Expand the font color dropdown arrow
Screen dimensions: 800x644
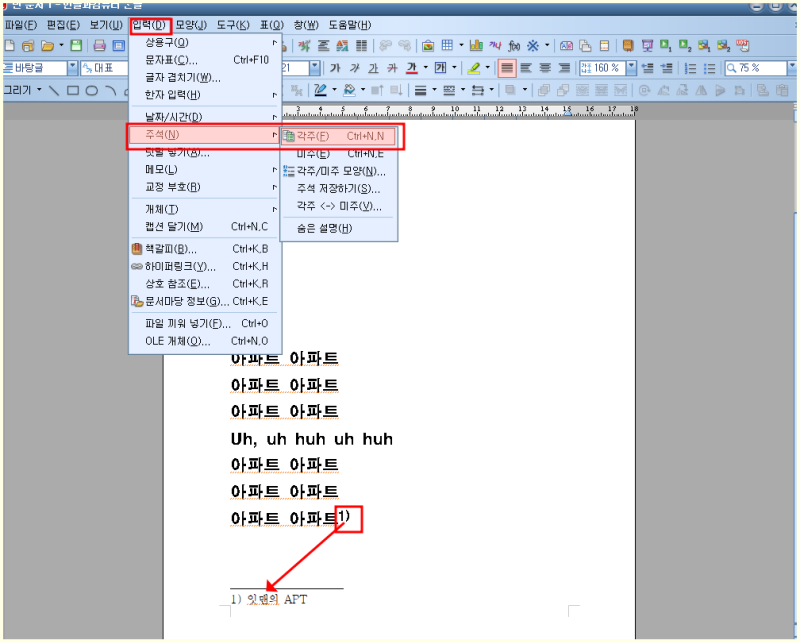(426, 67)
